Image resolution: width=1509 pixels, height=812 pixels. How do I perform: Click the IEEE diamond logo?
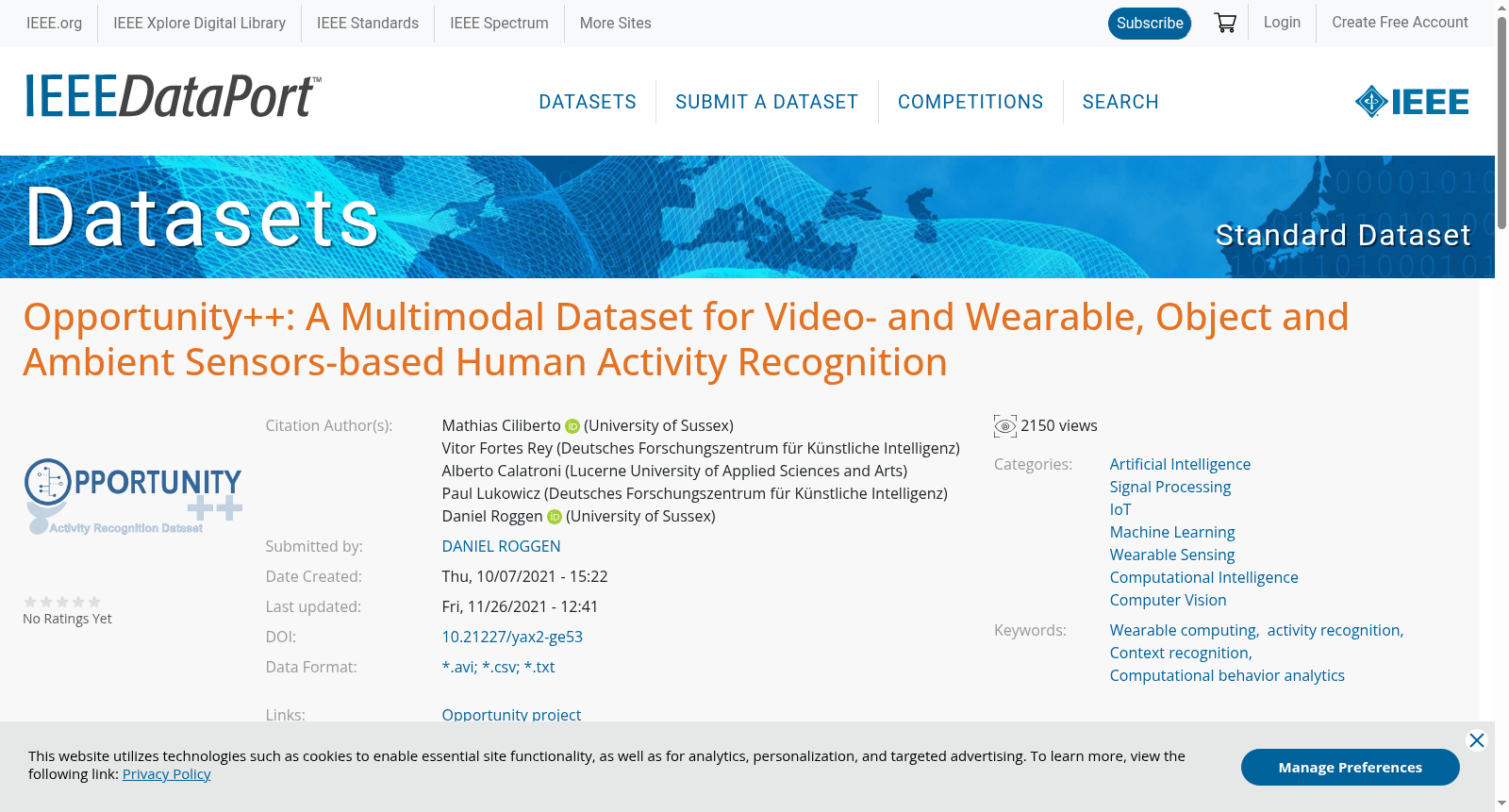tap(1412, 101)
